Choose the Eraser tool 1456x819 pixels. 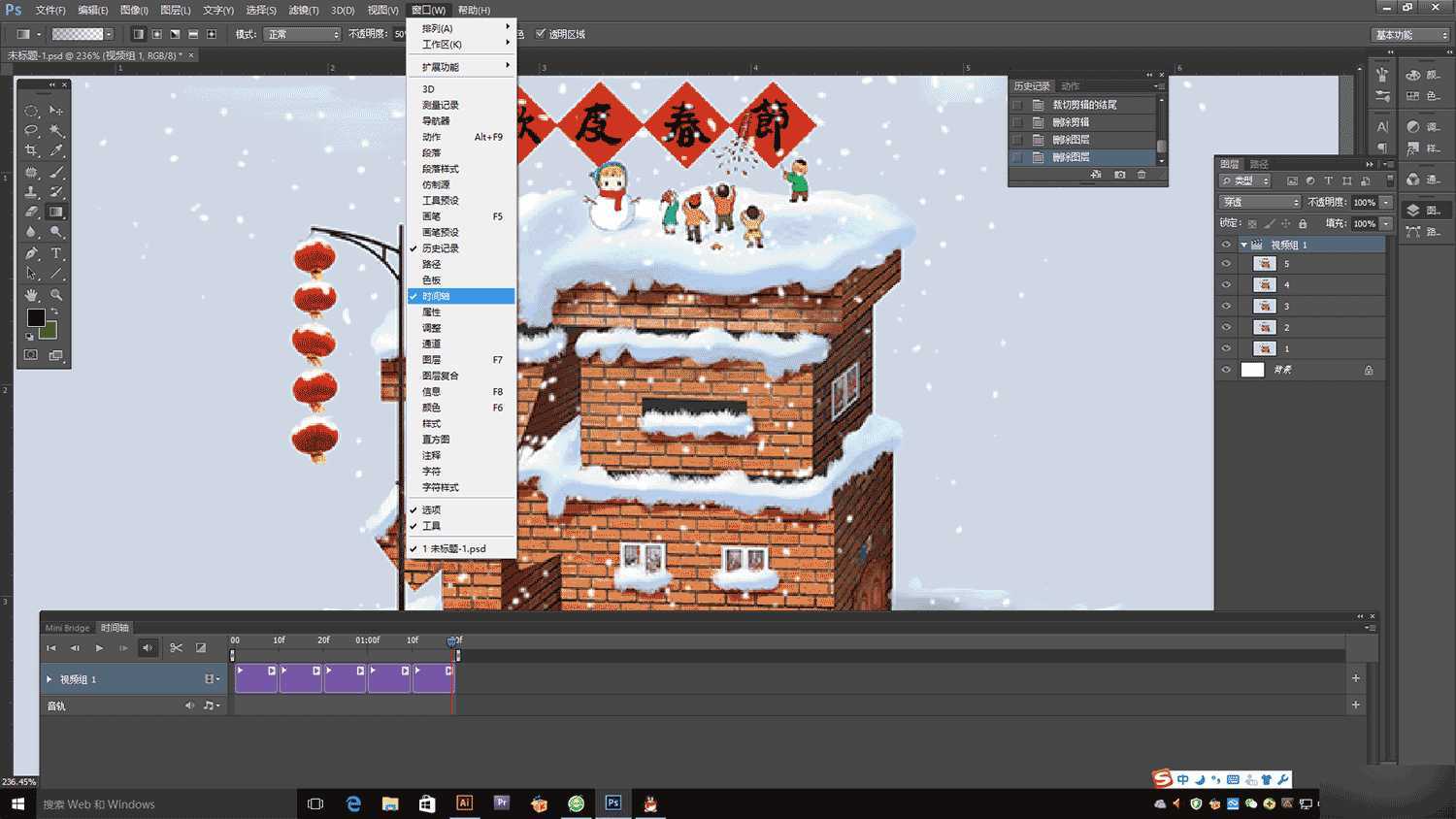coord(31,213)
